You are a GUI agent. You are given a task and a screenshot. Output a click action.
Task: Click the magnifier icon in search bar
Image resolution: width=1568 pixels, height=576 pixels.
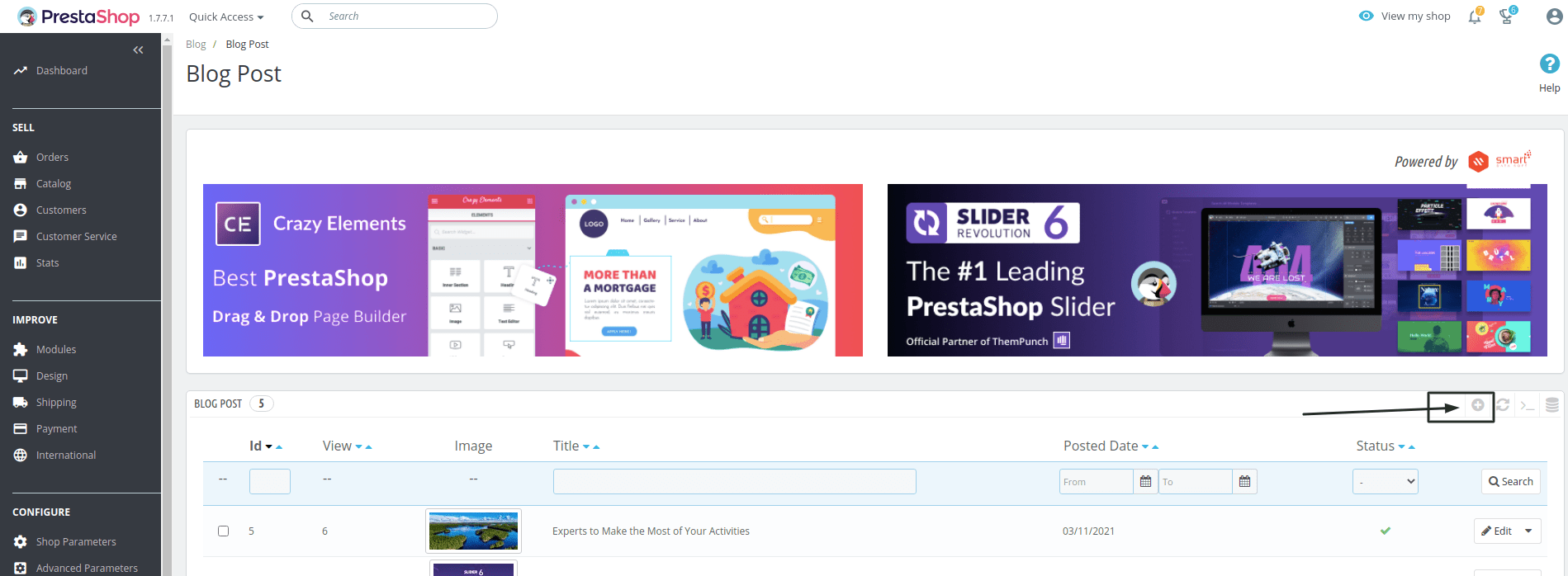pos(307,17)
